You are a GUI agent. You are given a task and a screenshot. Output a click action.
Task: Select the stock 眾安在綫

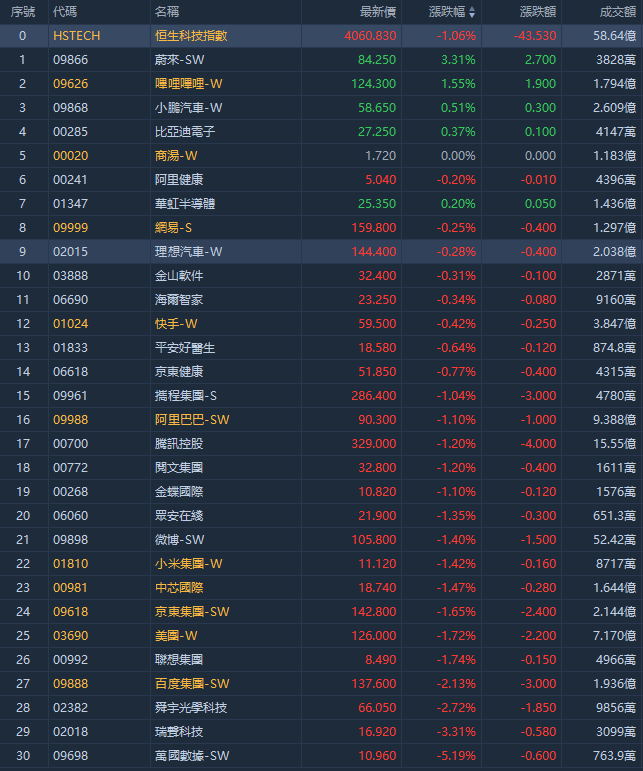pos(179,516)
